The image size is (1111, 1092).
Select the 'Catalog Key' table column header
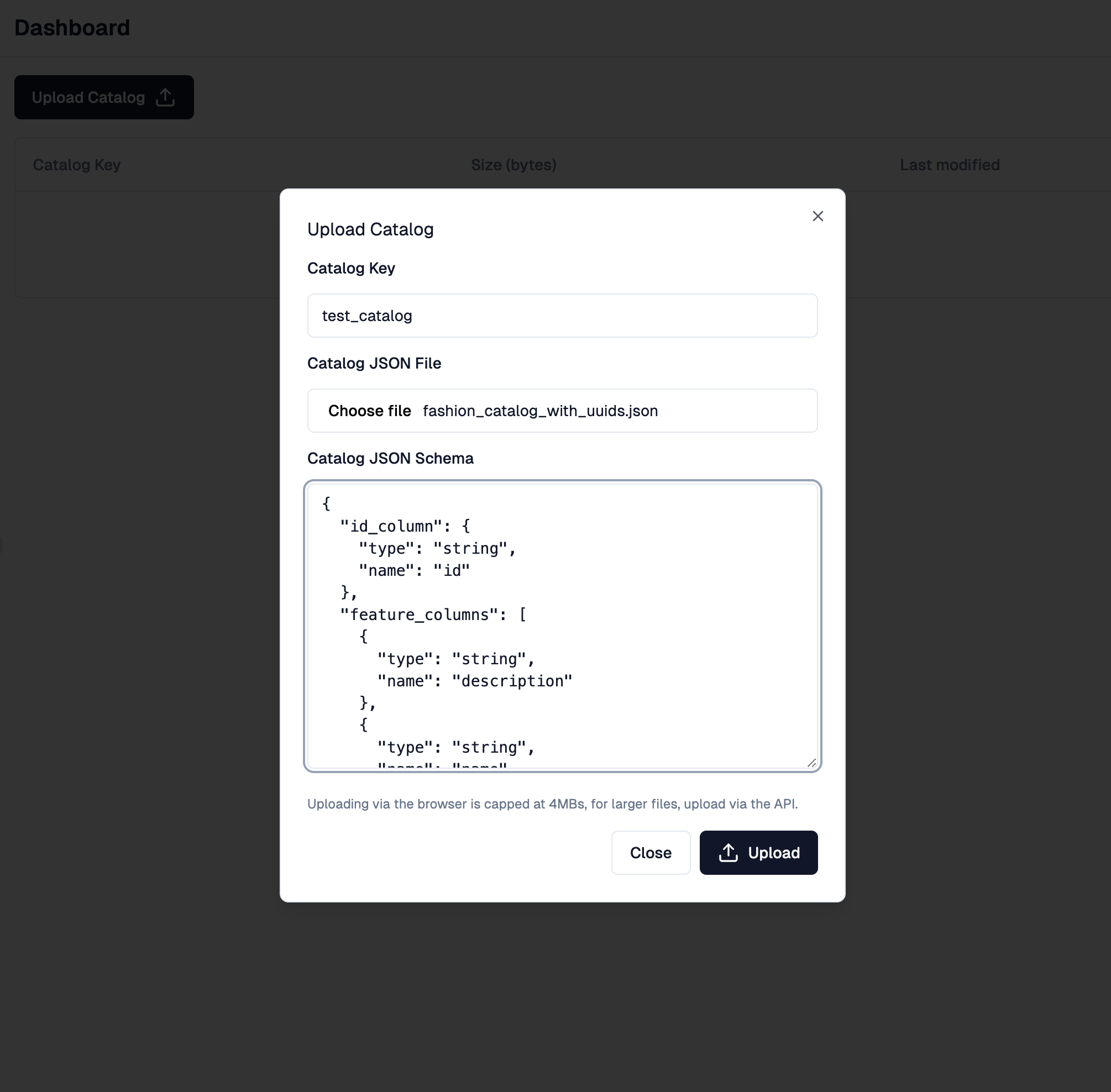tap(77, 165)
